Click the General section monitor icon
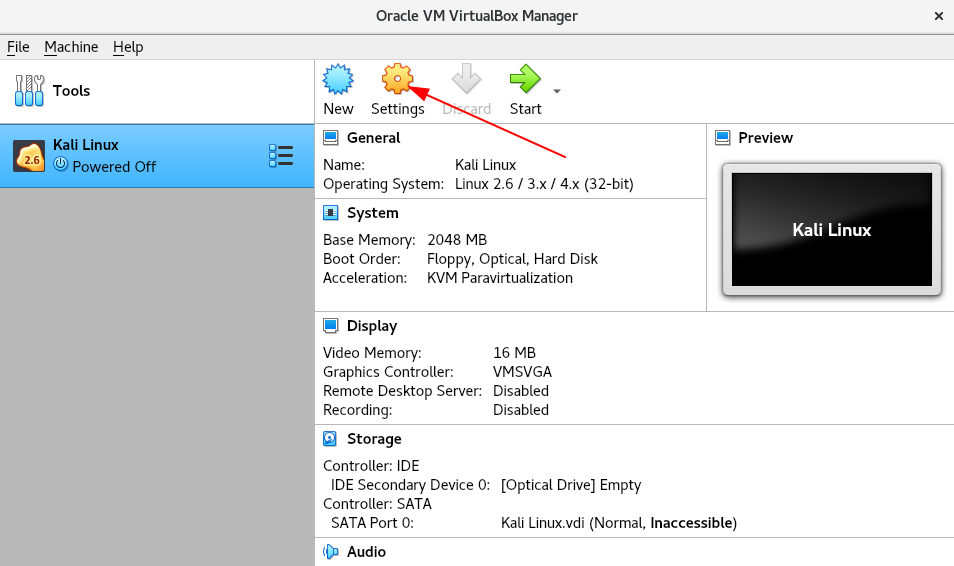954x566 pixels. (x=330, y=138)
